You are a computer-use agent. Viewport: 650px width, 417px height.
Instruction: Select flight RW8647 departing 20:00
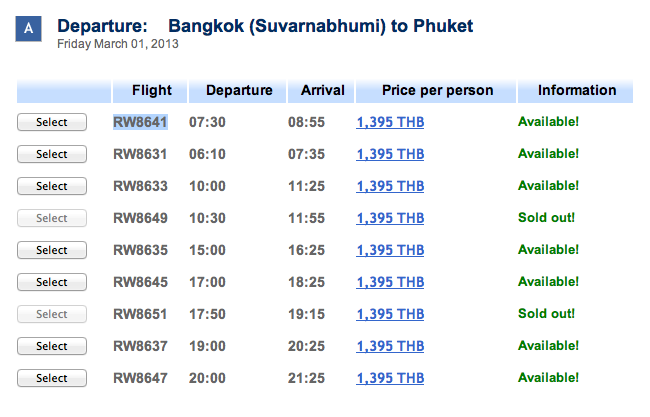point(52,378)
